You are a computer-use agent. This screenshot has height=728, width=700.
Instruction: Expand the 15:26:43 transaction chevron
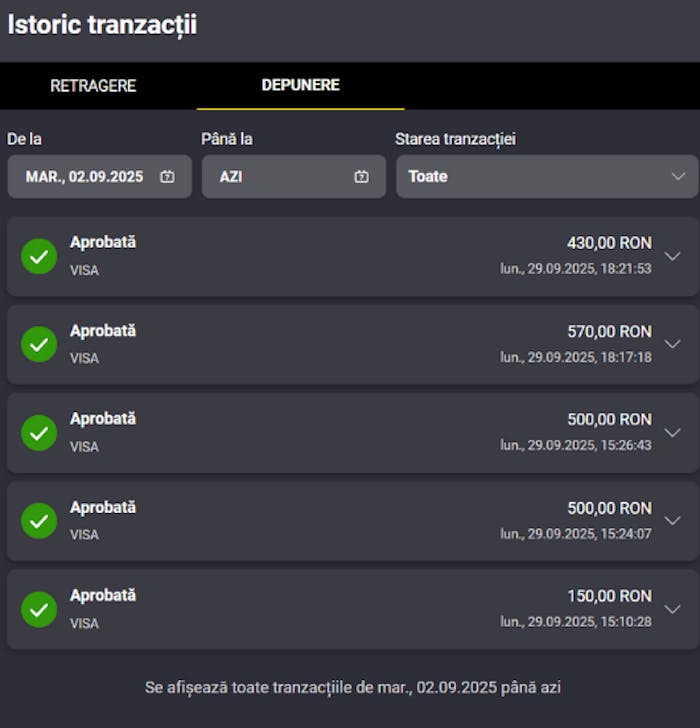[672, 433]
